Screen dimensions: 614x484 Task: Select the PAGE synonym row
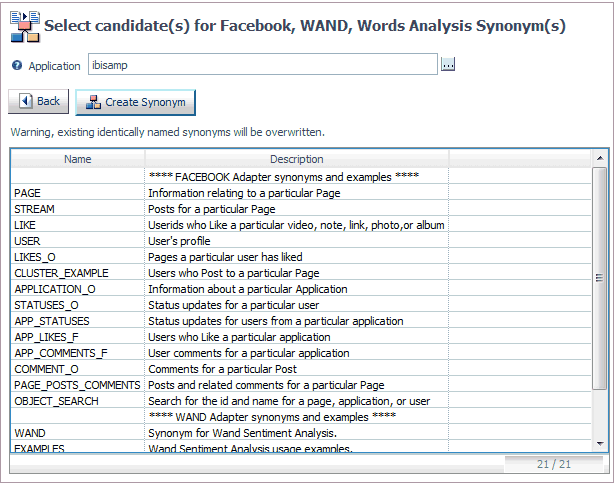(301, 193)
